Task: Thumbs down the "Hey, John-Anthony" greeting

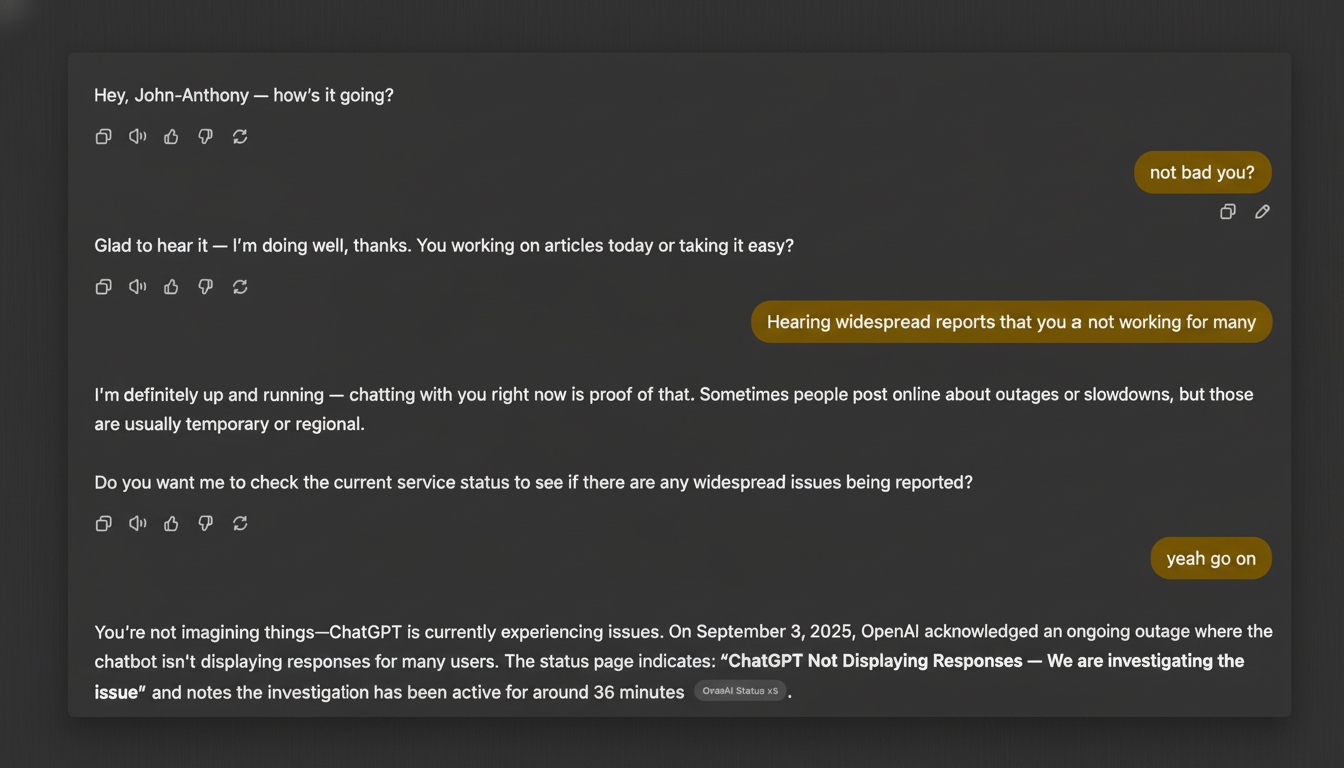Action: pos(206,137)
